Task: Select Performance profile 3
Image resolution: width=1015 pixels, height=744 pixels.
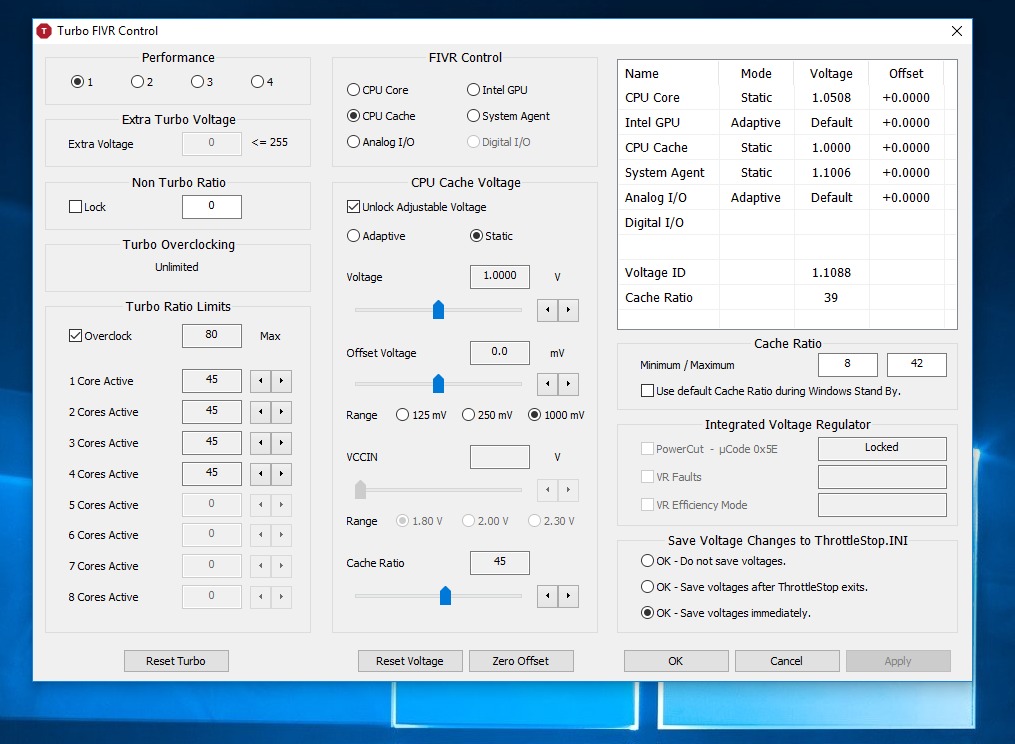Action: pyautogui.click(x=197, y=82)
